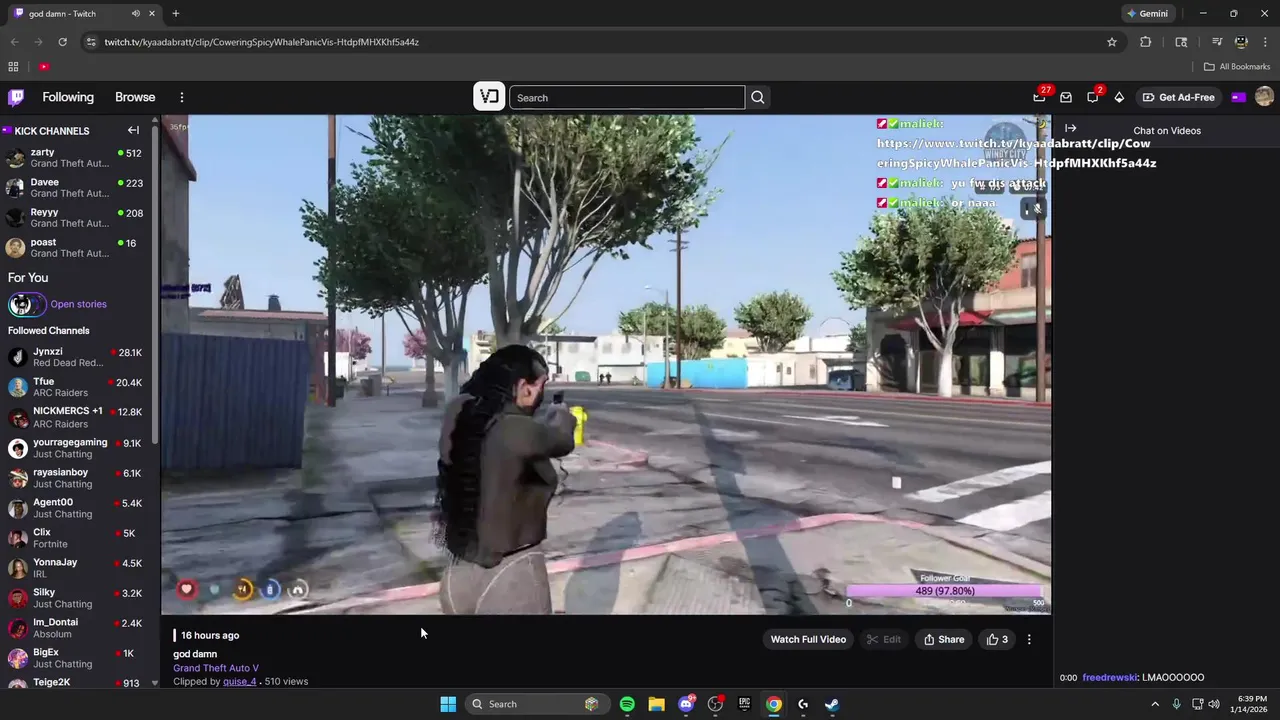The image size is (1280, 720).
Task: Open Agent00 followed channel
Action: (75, 508)
